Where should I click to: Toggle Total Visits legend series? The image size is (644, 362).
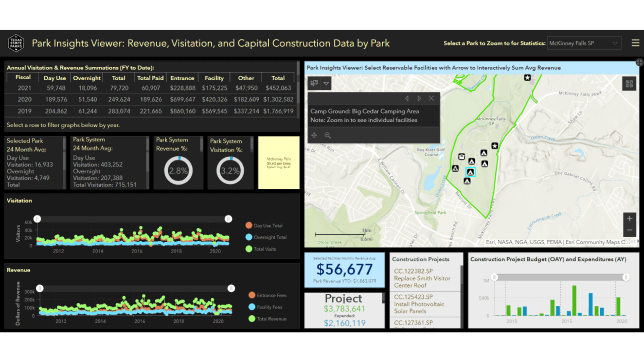261,249
